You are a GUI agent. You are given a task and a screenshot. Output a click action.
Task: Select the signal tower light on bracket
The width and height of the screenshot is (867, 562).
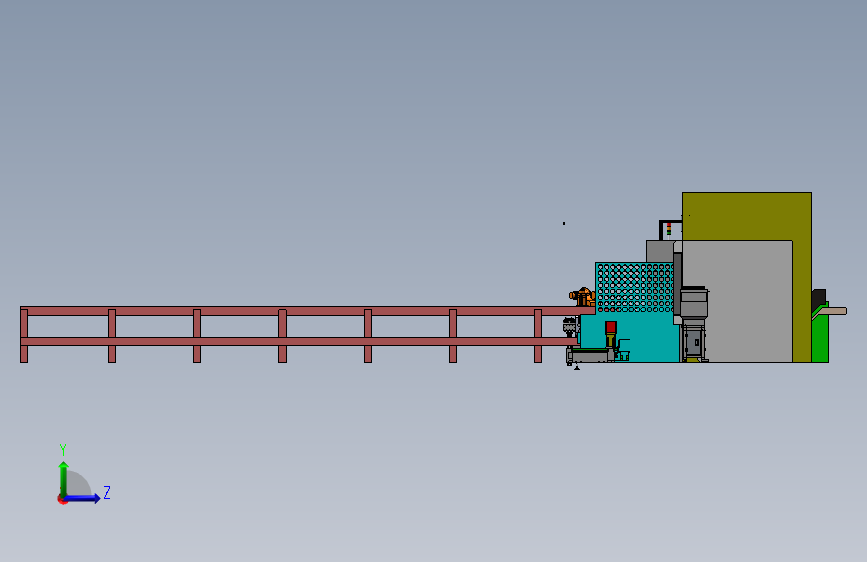pos(668,229)
